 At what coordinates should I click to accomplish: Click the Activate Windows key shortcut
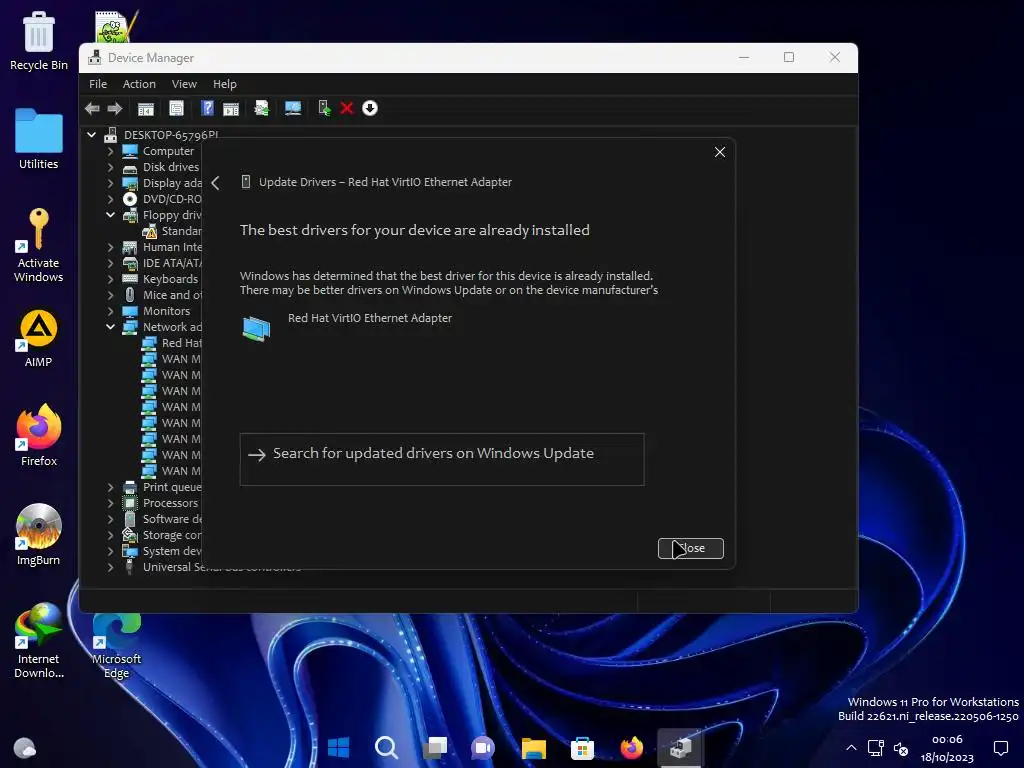coord(39,245)
